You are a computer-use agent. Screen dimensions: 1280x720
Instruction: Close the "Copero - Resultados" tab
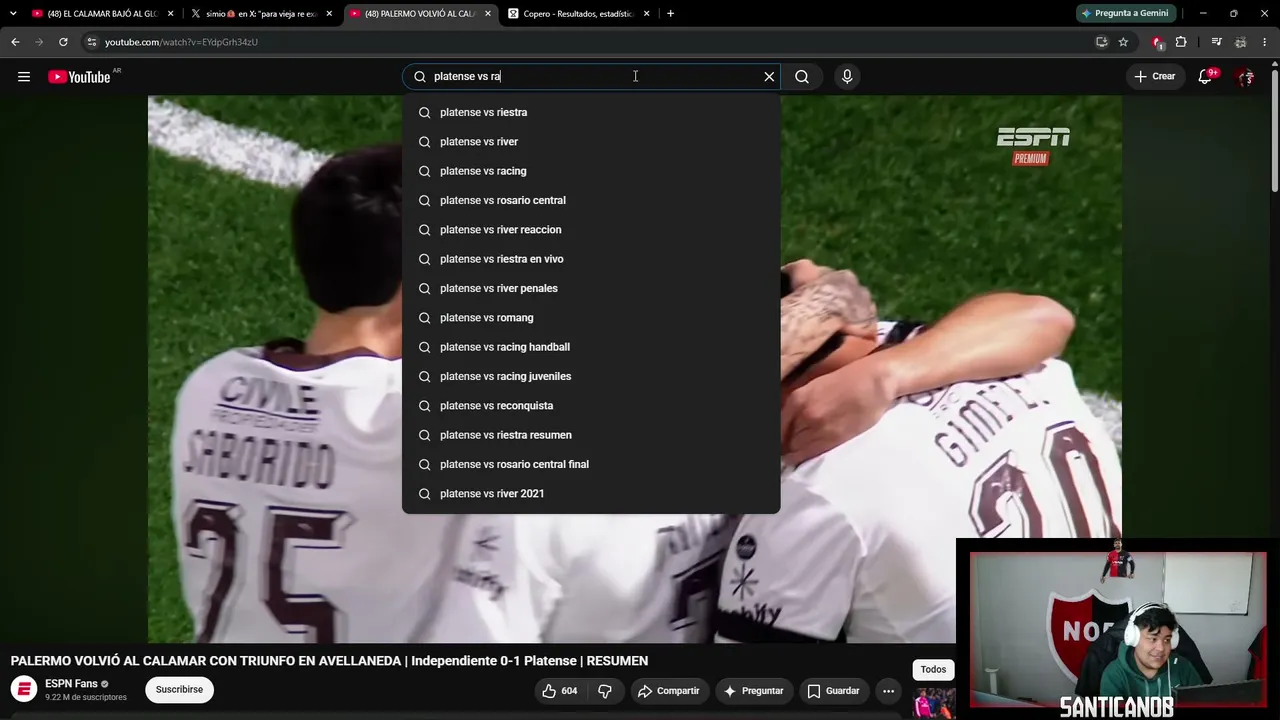coord(647,14)
